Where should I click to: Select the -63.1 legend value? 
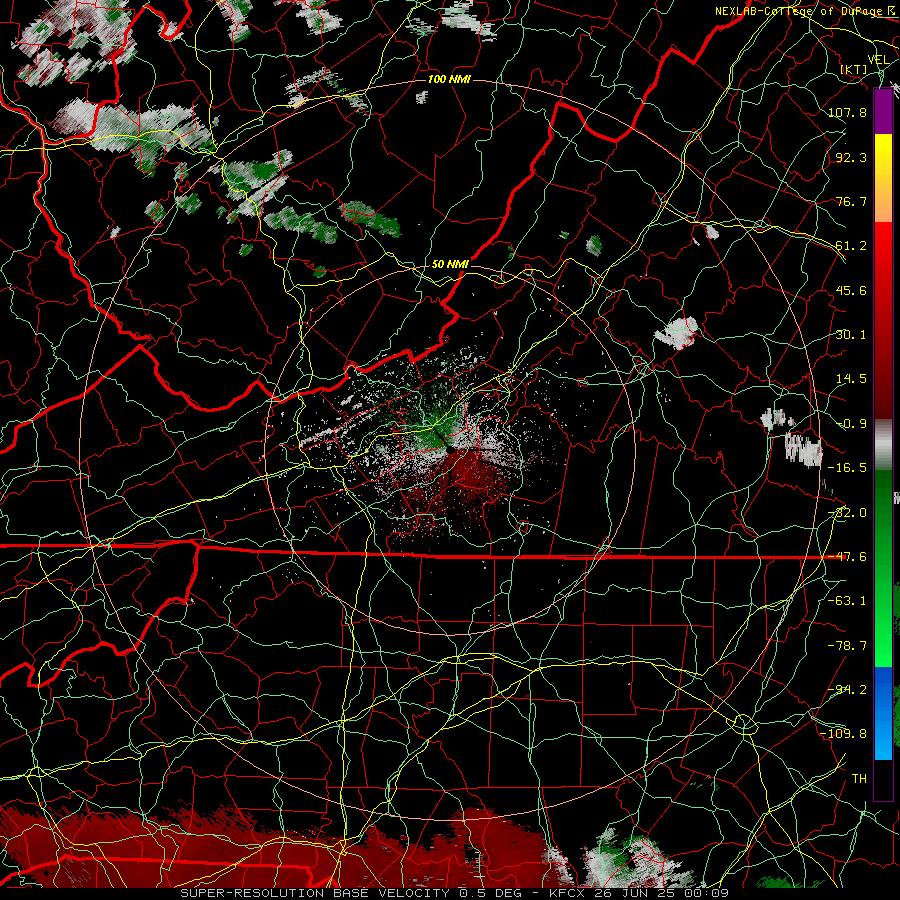[847, 601]
